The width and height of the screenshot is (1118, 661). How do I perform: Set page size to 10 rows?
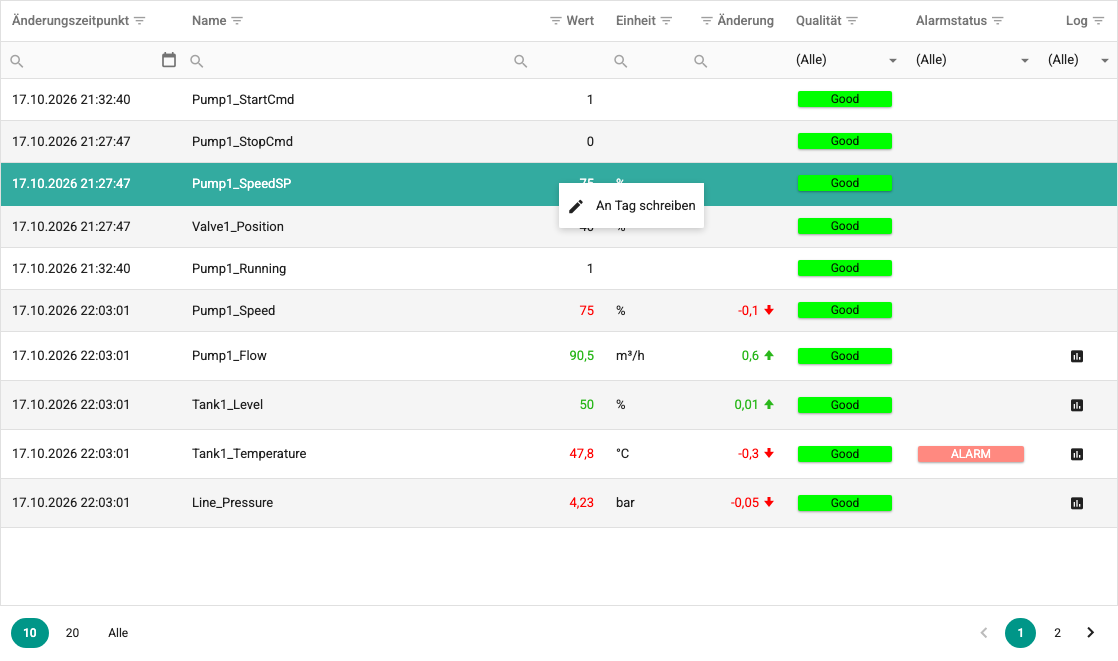click(30, 632)
